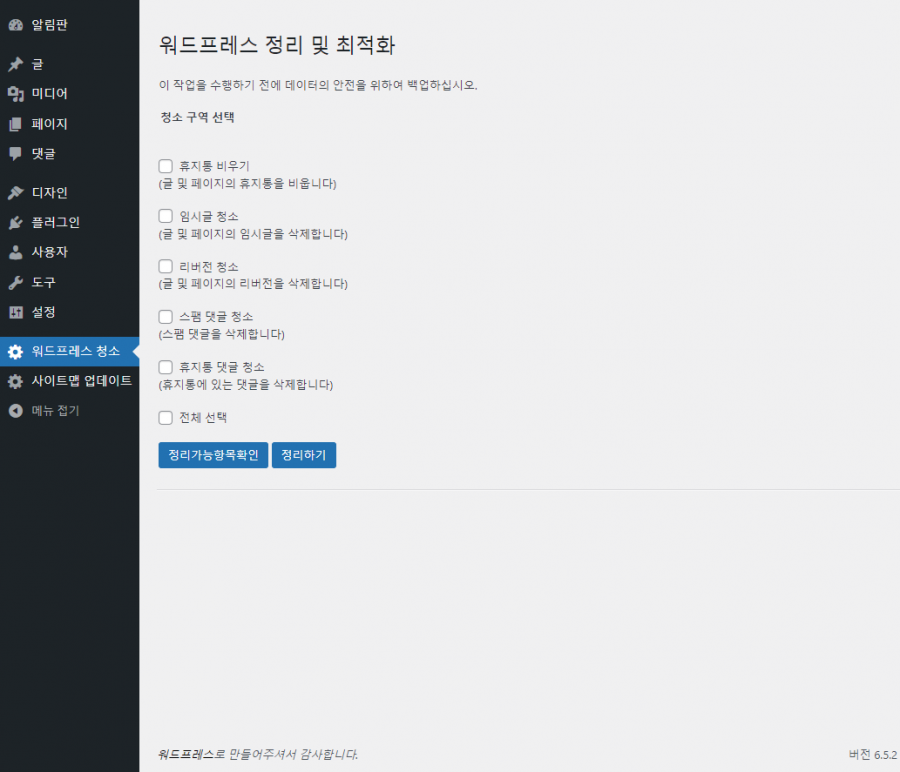
Task: Open the 미디어 menu item
Action: [69, 94]
